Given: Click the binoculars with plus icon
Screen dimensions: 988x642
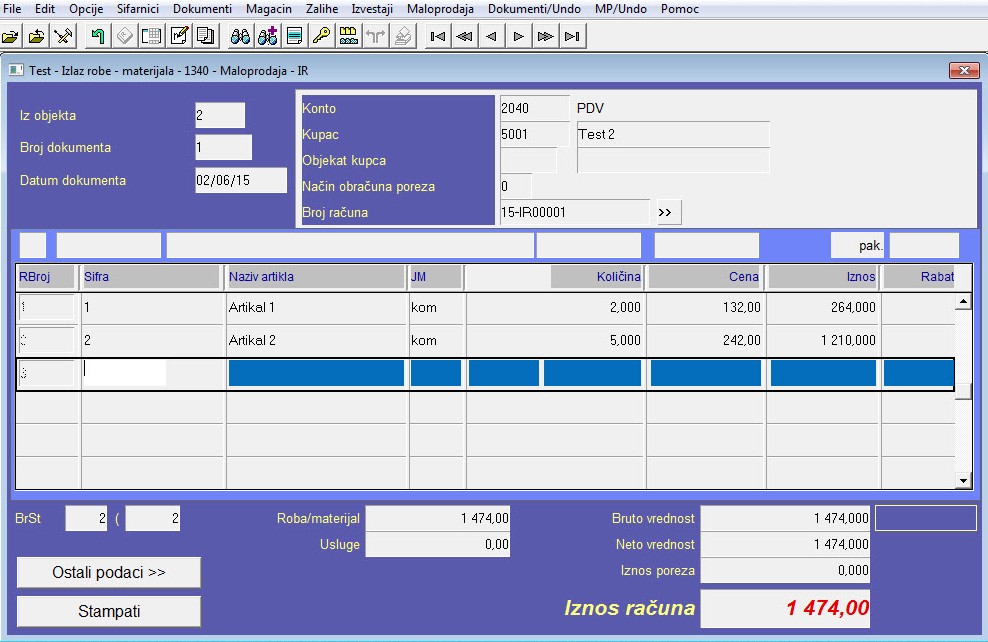Looking at the screenshot, I should click(267, 37).
